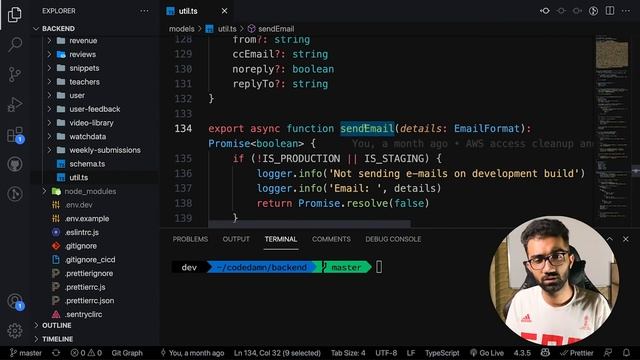The width and height of the screenshot is (640, 360).
Task: Go to previous change icon in editor toolbar
Action: tap(545, 11)
